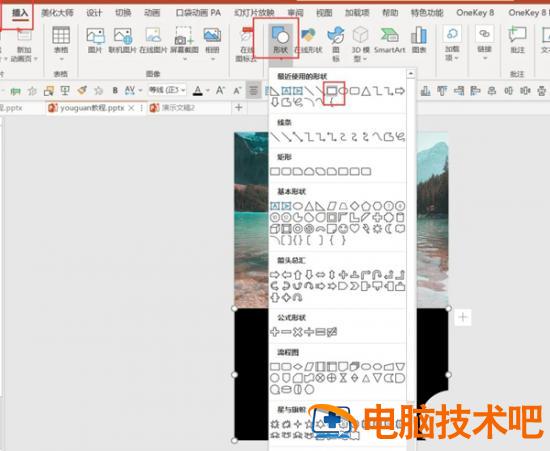This screenshot has width=550, height=451.
Task: Choose the smiley face shape
Action: [343, 229]
